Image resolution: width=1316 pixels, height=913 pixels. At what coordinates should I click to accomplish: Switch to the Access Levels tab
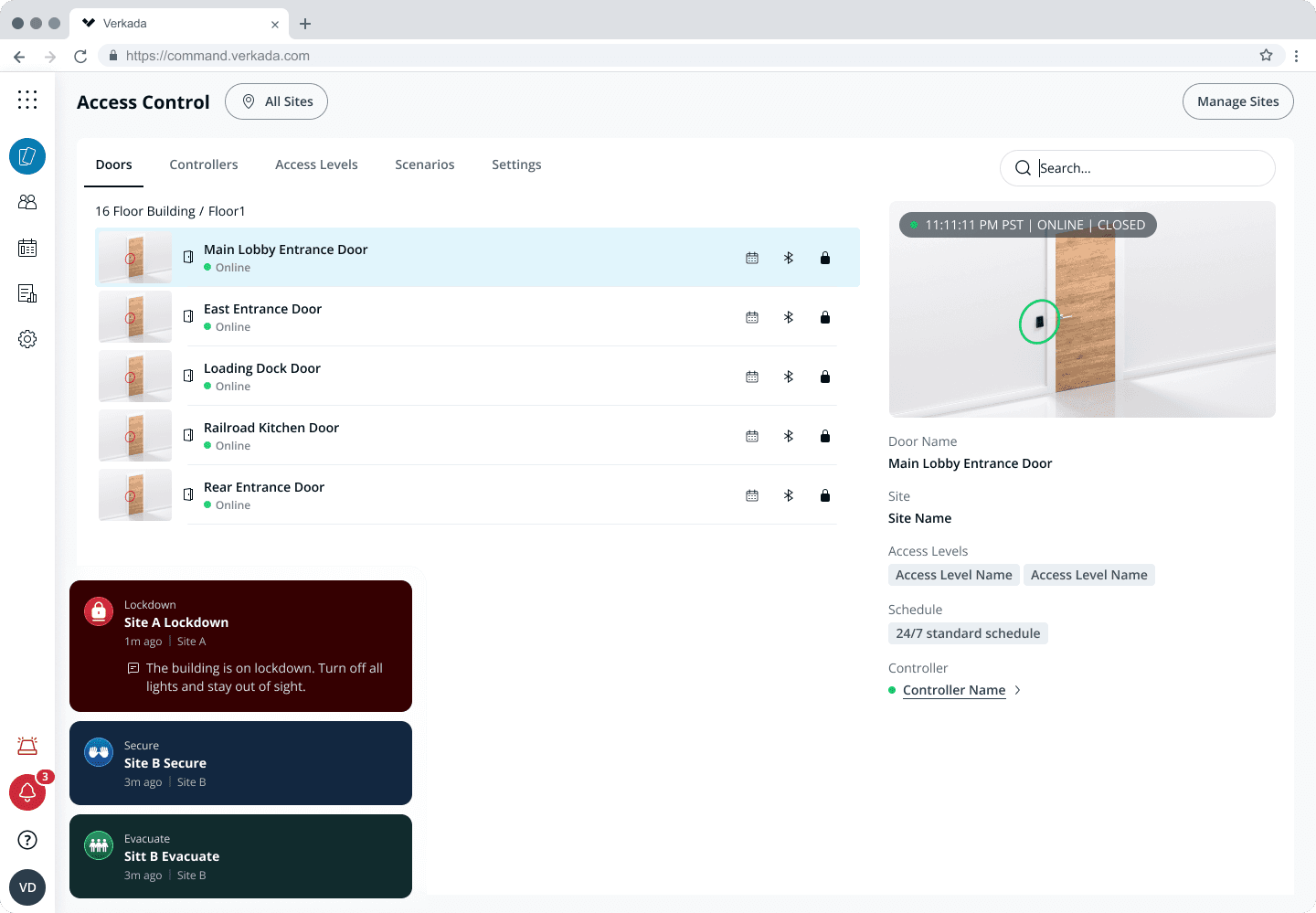pos(316,165)
